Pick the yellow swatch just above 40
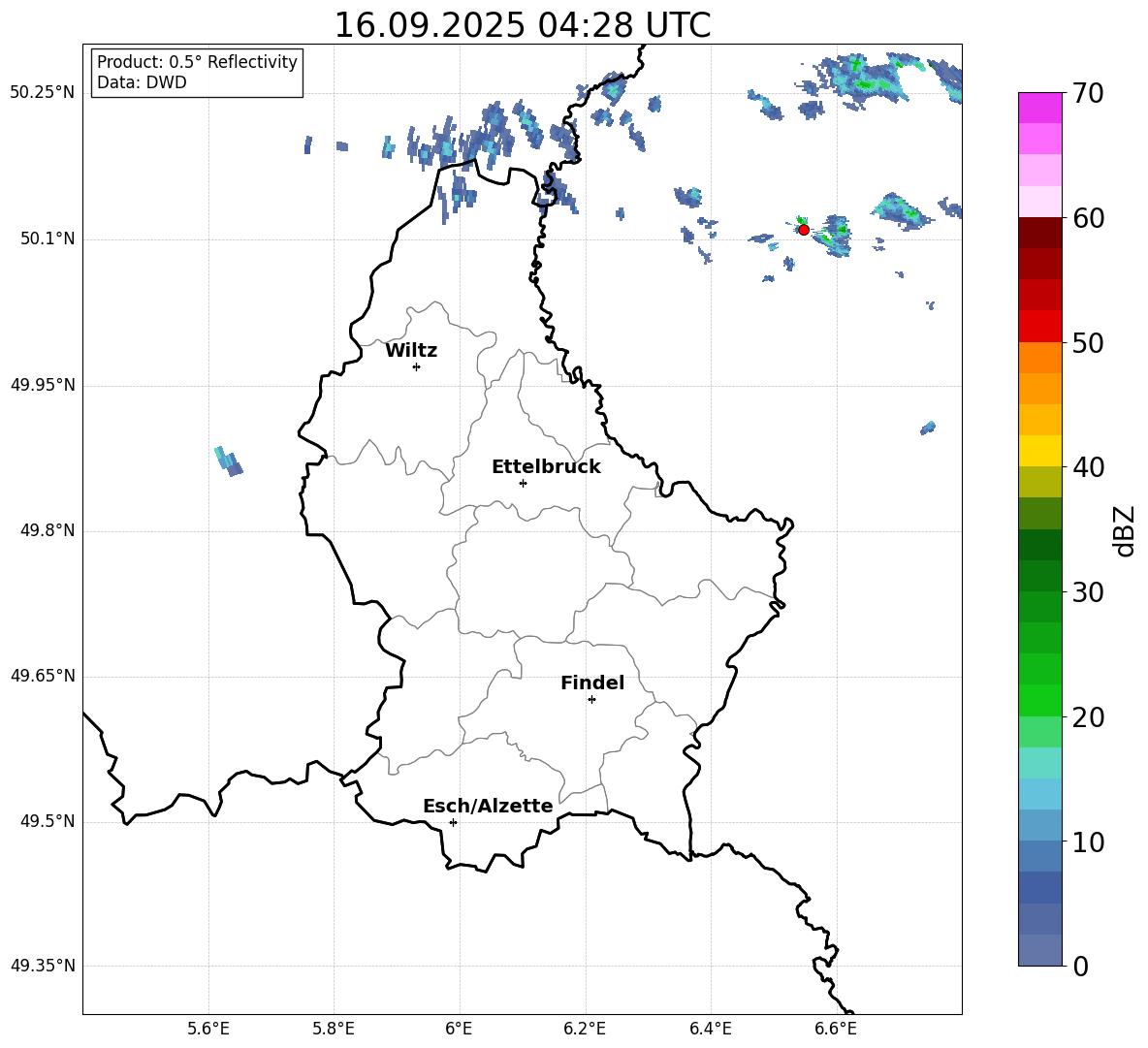Viewport: 1148px width, 1048px height. (1039, 451)
